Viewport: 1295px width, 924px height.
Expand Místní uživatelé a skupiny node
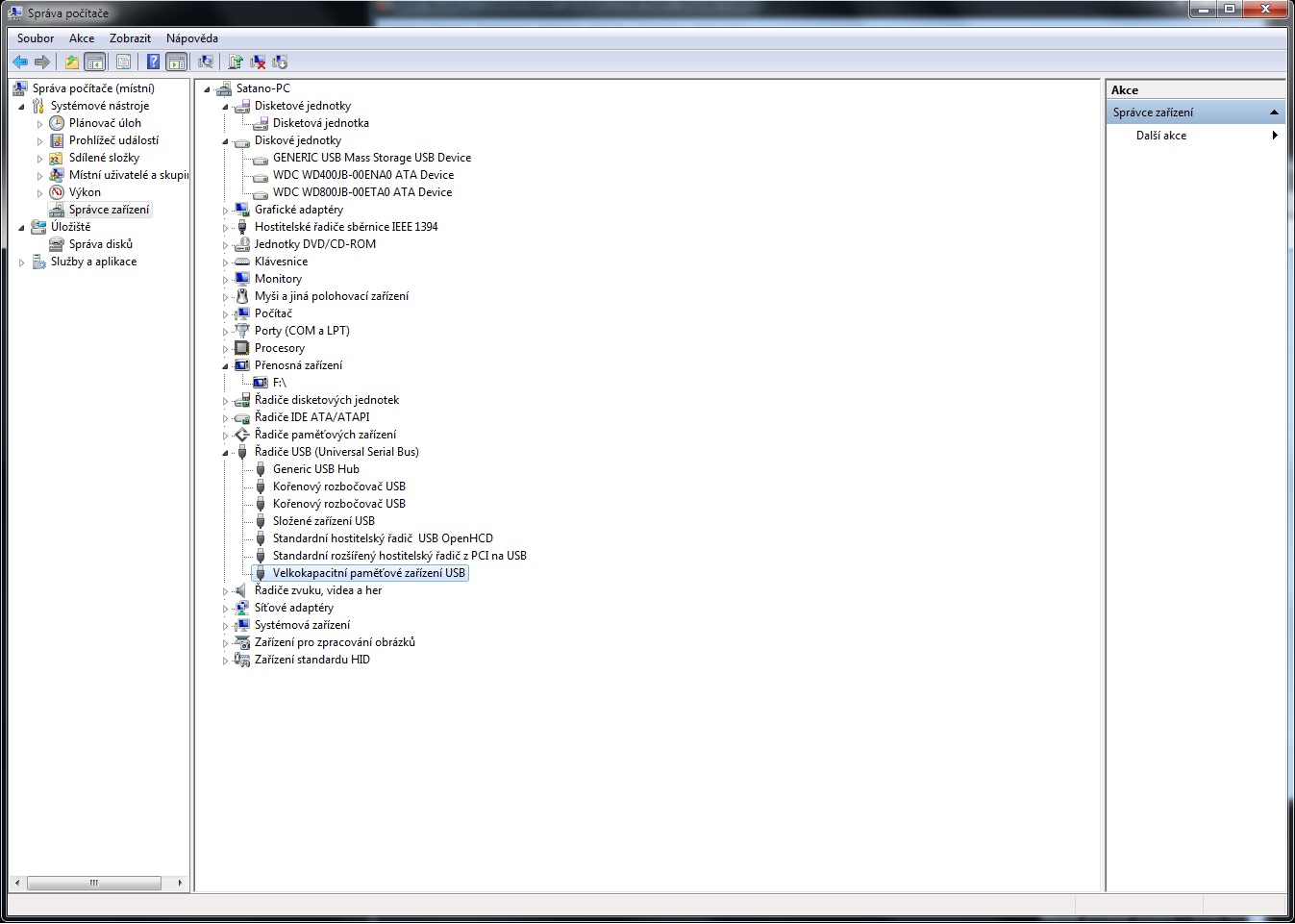pos(39,176)
